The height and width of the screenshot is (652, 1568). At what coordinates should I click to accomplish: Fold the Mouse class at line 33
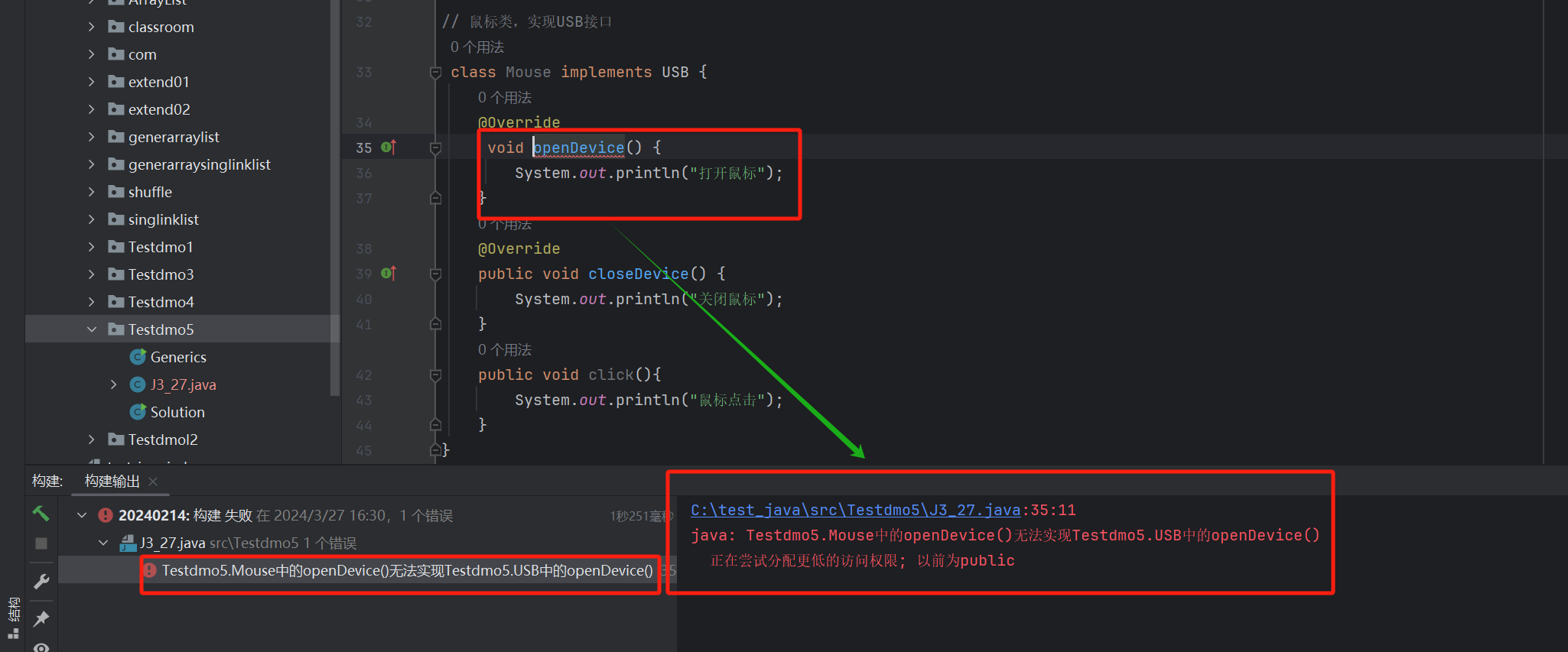(435, 73)
